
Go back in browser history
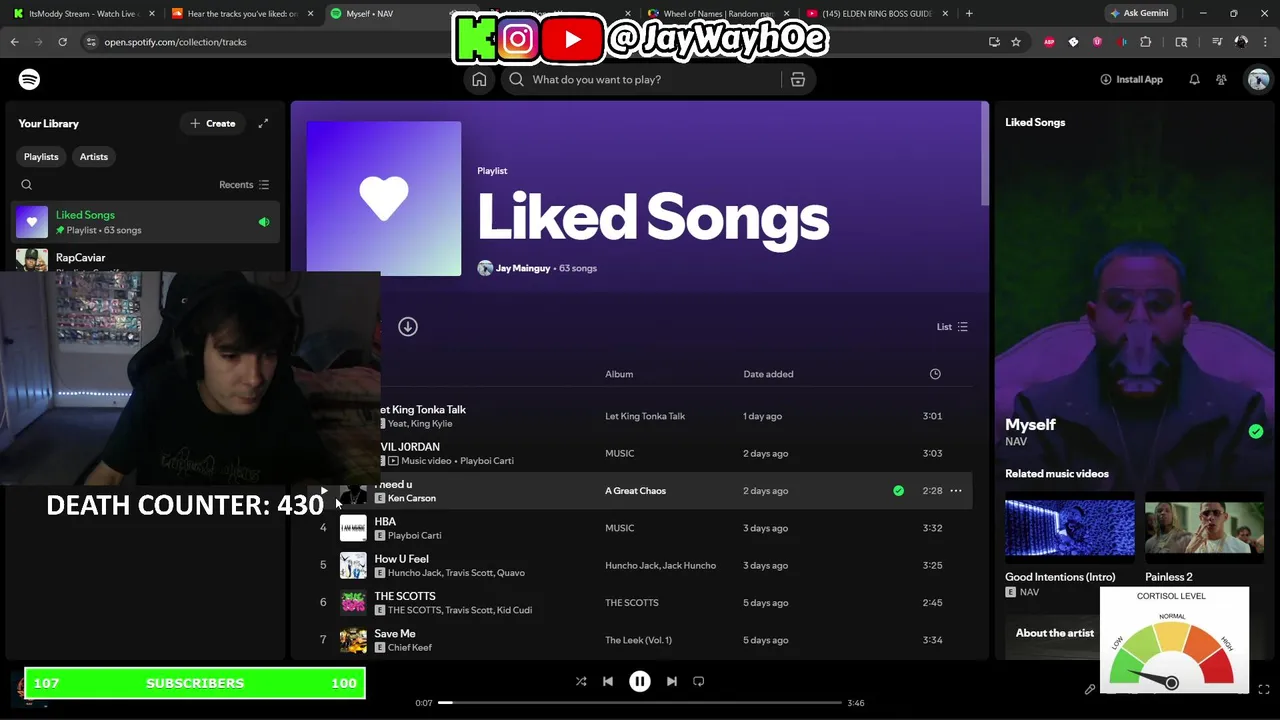point(14,42)
